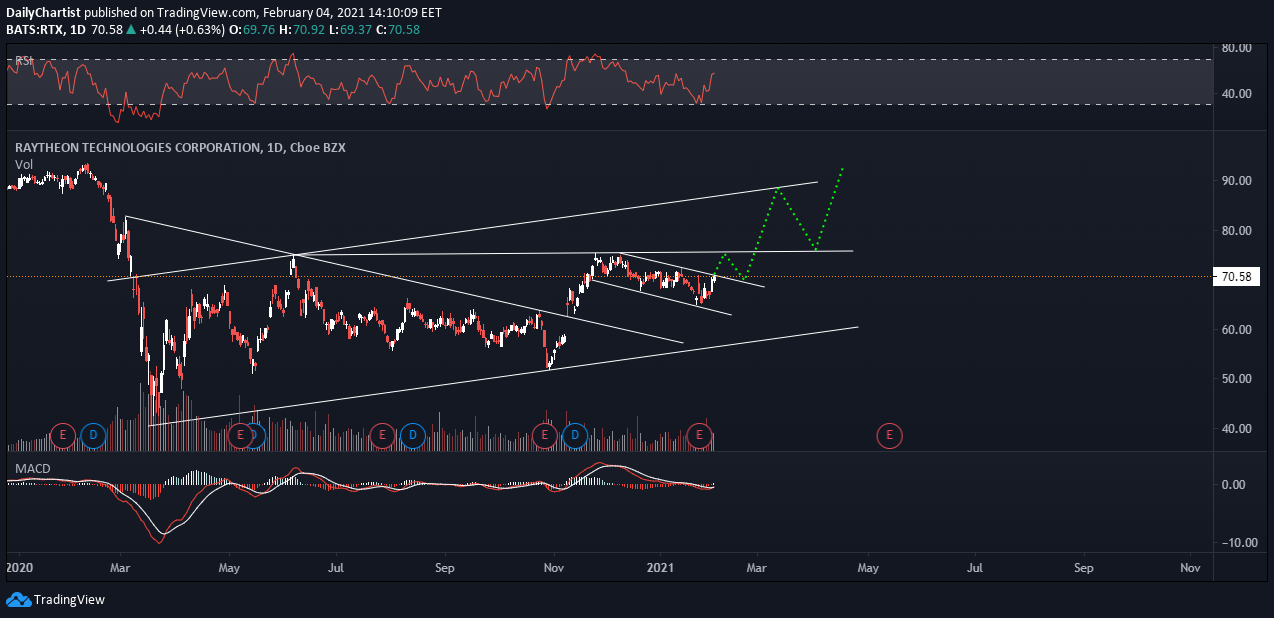Click the dividend marker nearest February 2020
The height and width of the screenshot is (618, 1274).
click(93, 435)
